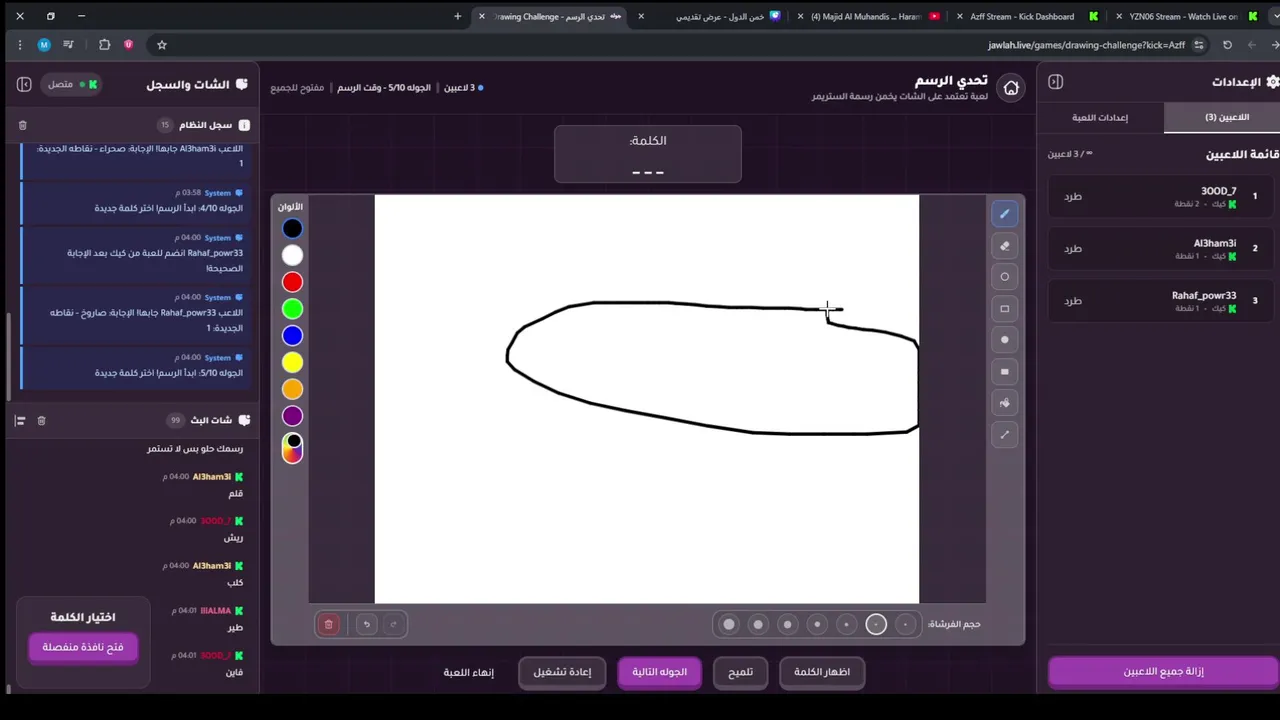Pick the blue color swatch
This screenshot has width=1280, height=720.
(x=292, y=336)
